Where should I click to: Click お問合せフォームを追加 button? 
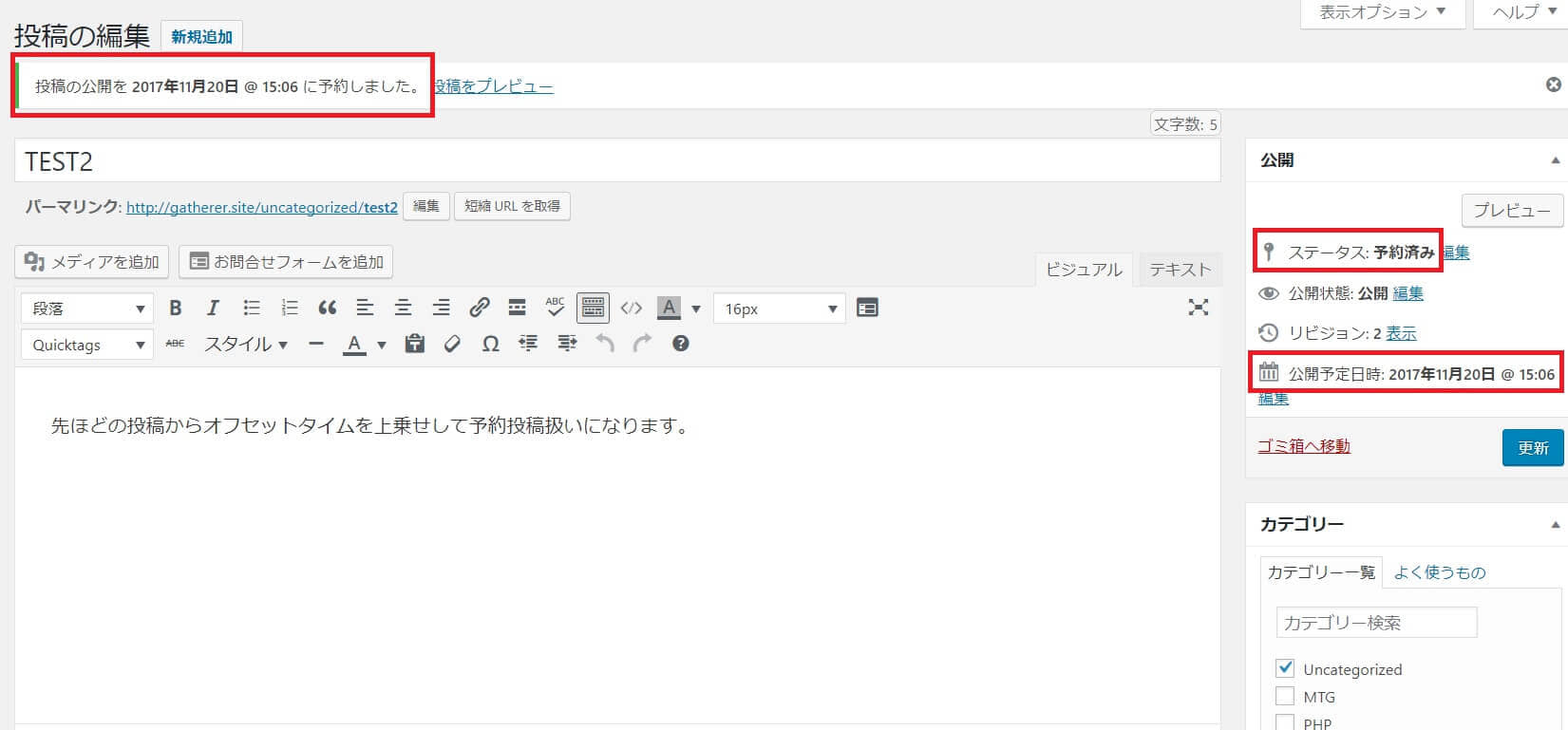286,262
